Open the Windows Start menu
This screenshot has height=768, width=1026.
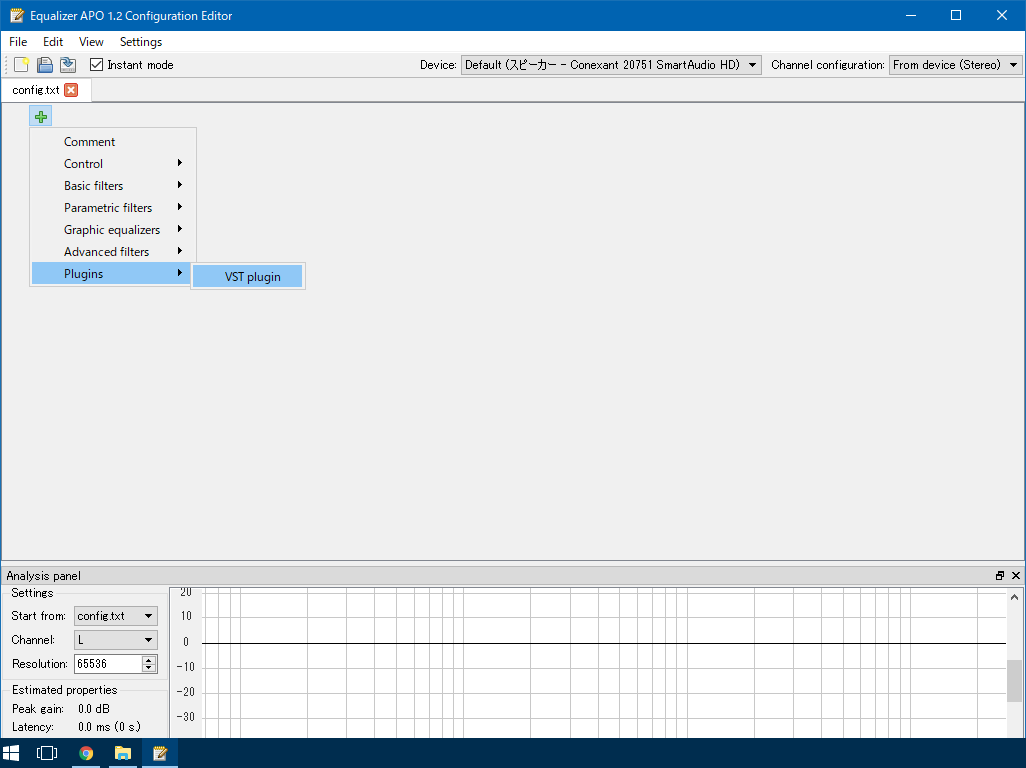(11, 753)
